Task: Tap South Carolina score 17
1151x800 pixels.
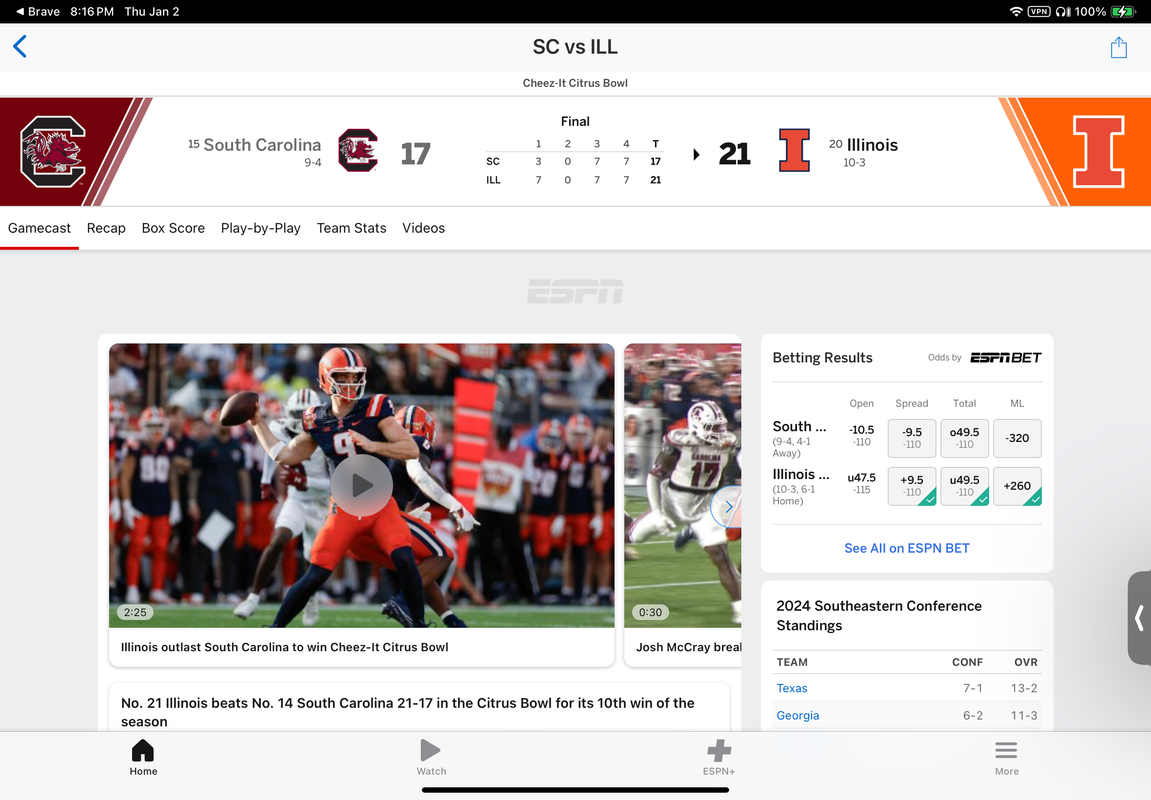Action: [415, 153]
